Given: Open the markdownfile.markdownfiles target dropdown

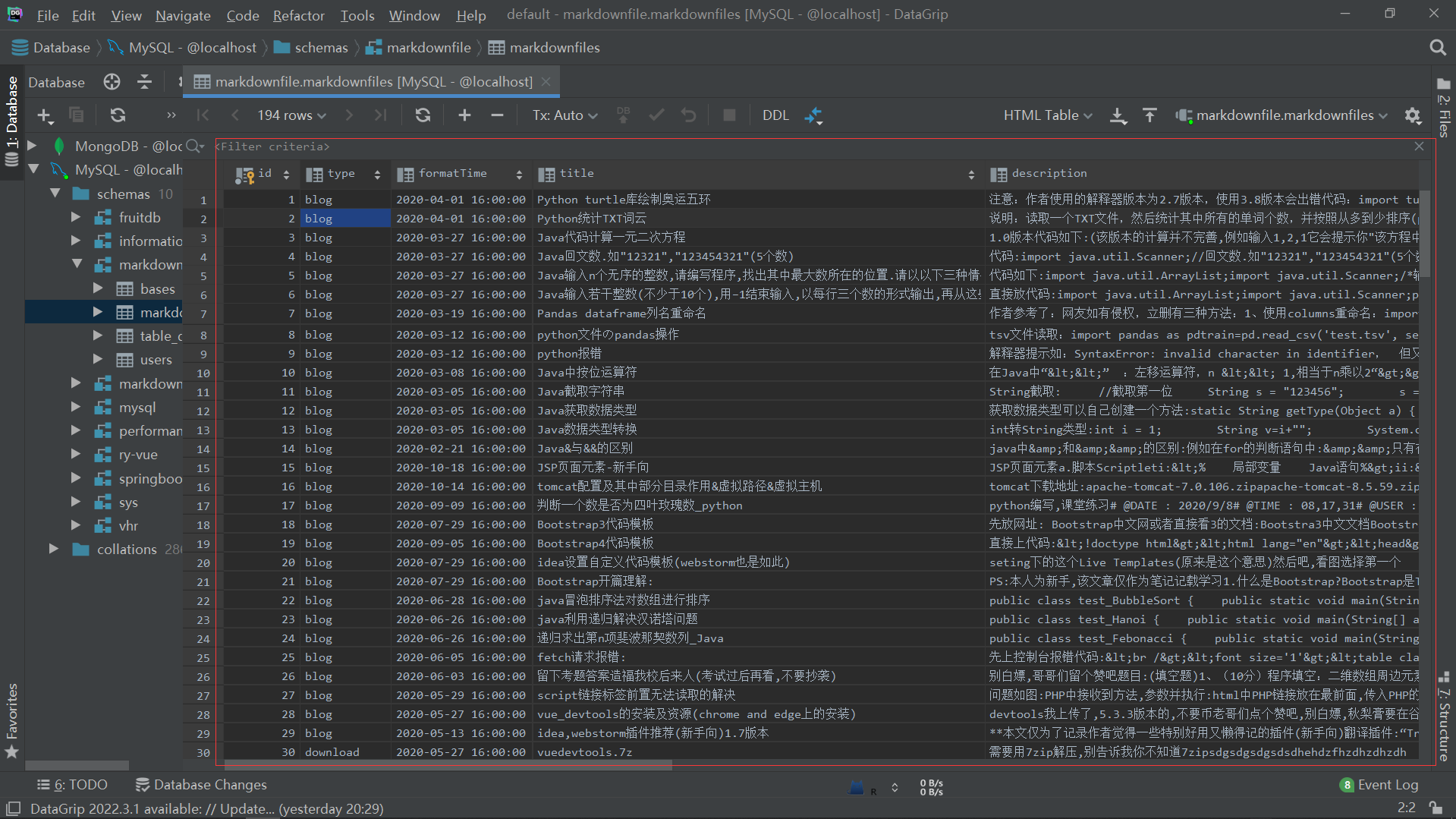Looking at the screenshot, I should tap(1281, 115).
